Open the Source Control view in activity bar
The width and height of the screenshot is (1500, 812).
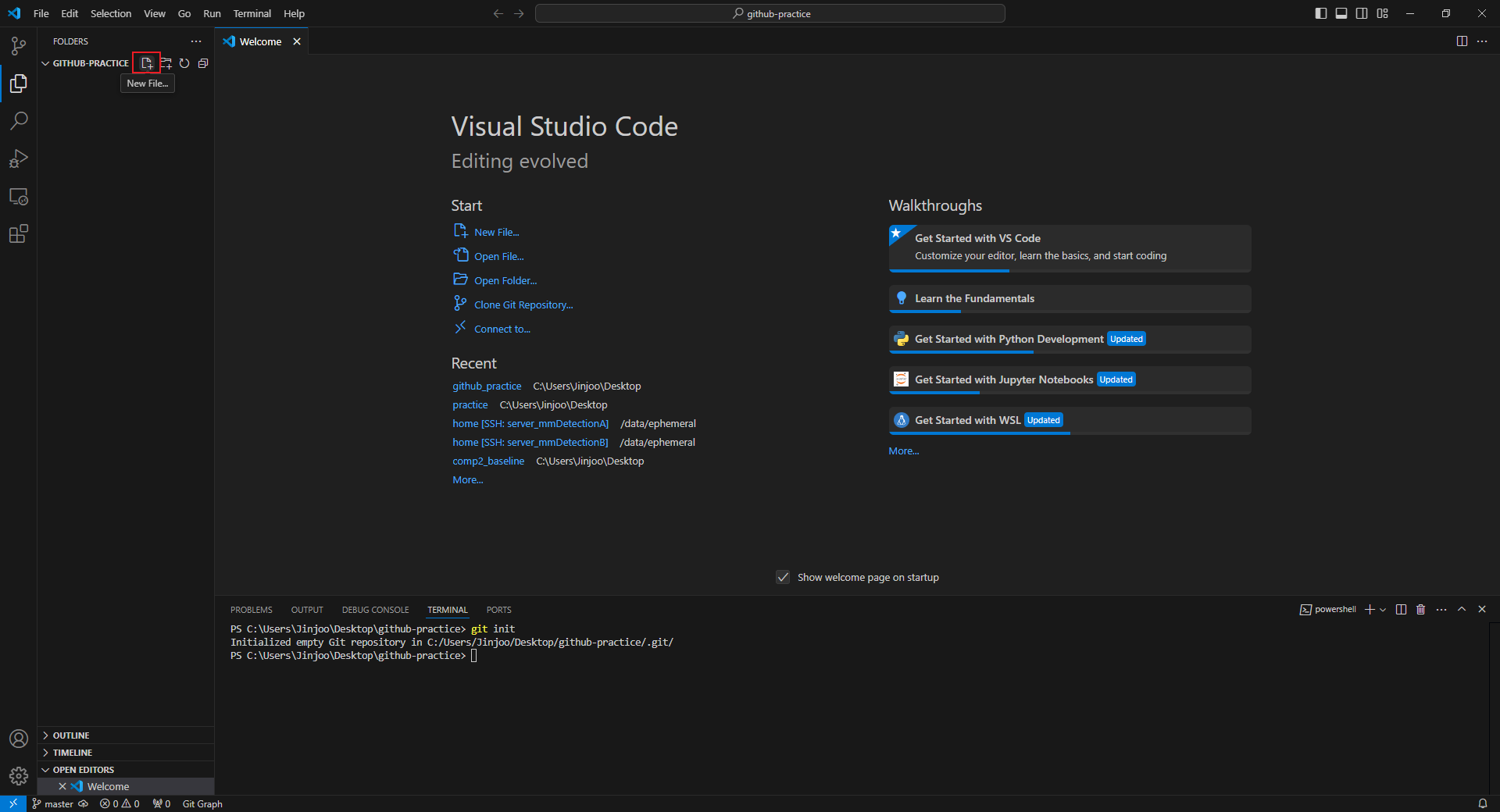pyautogui.click(x=19, y=46)
